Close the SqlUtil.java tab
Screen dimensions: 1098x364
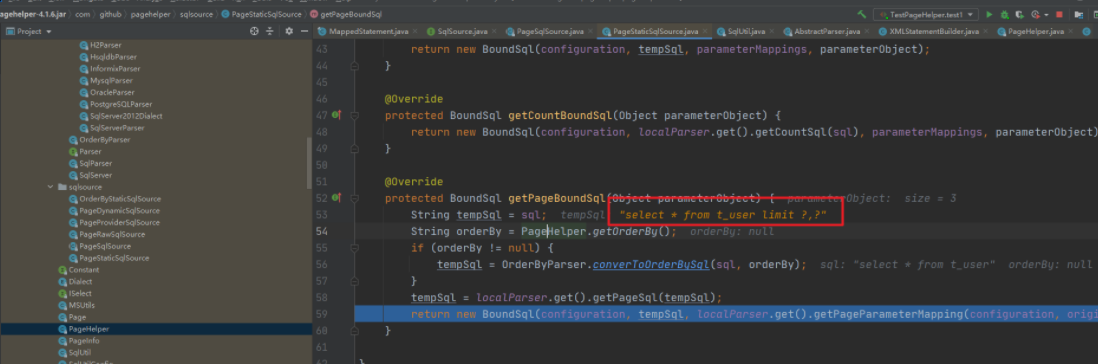click(772, 32)
